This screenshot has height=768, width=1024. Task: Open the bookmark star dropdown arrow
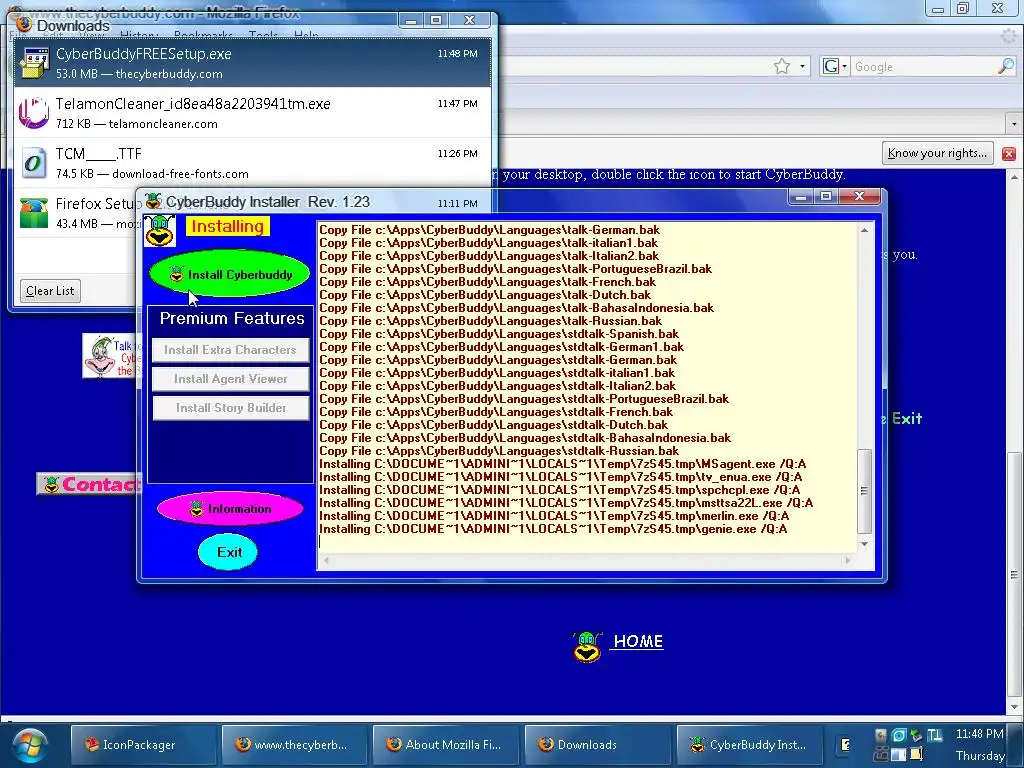pyautogui.click(x=803, y=66)
